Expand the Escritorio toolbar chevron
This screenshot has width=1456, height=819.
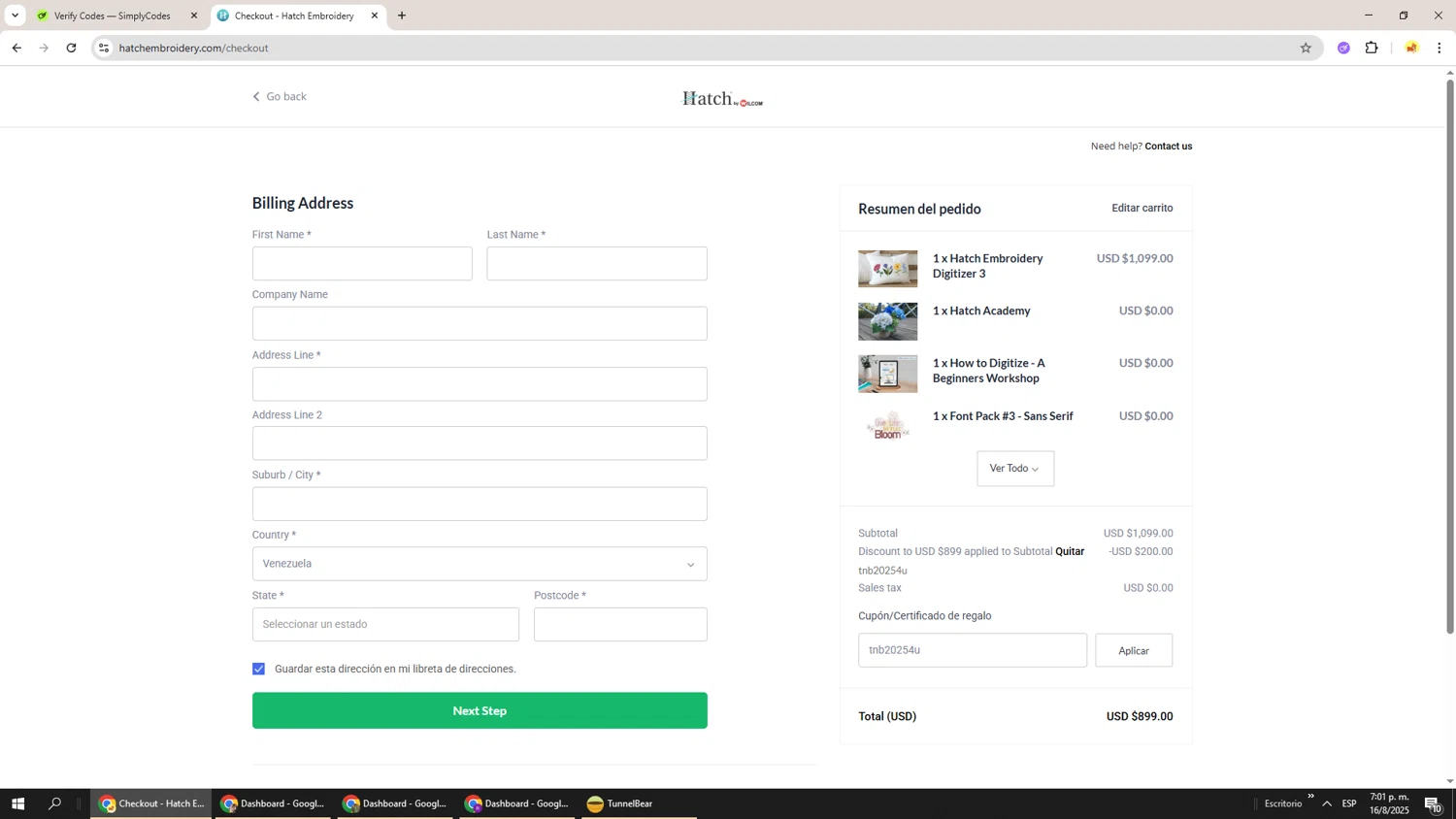1310,797
